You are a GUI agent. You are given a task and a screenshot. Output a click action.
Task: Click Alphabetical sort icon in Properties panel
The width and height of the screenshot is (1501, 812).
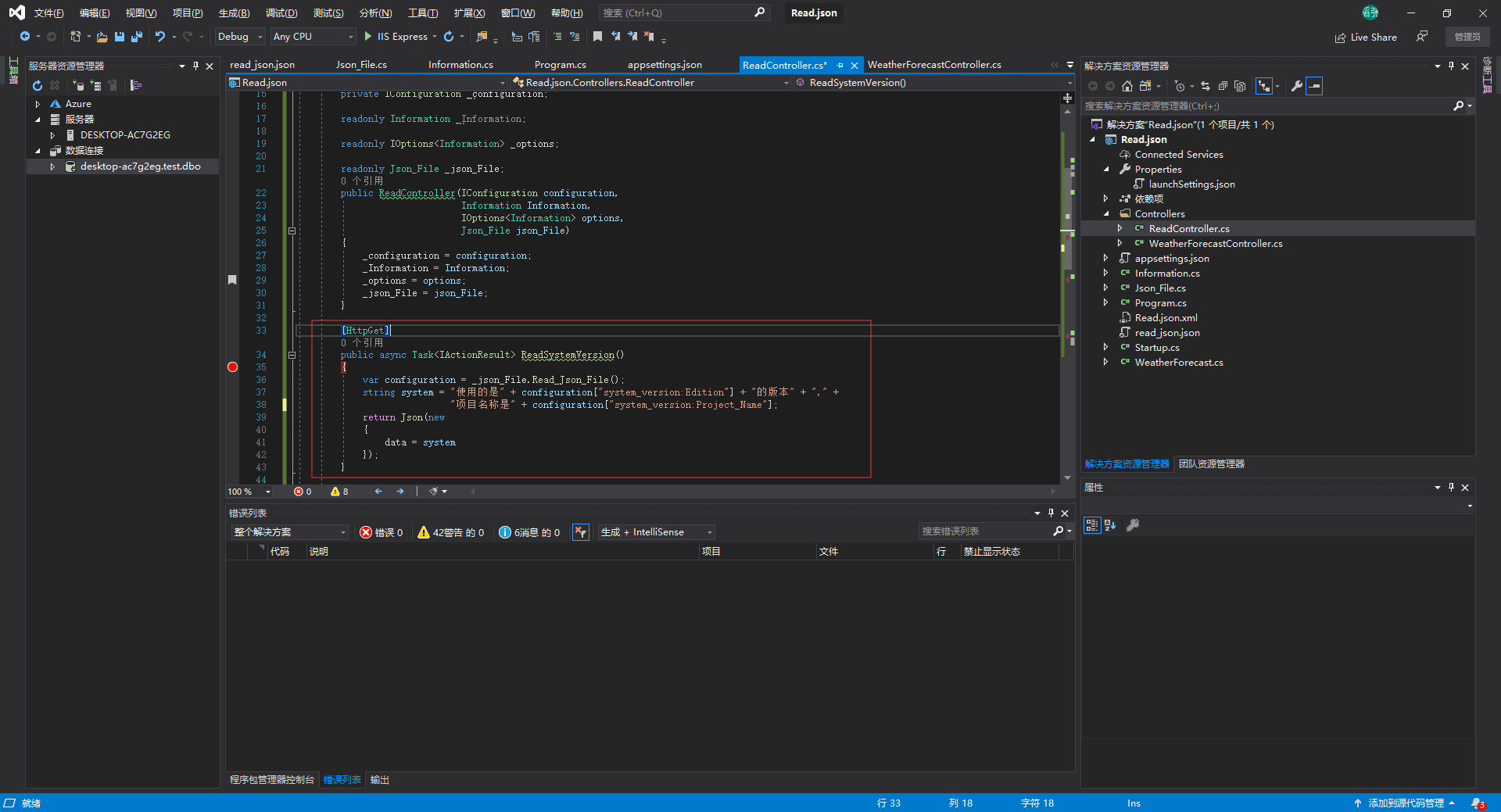coord(1110,525)
